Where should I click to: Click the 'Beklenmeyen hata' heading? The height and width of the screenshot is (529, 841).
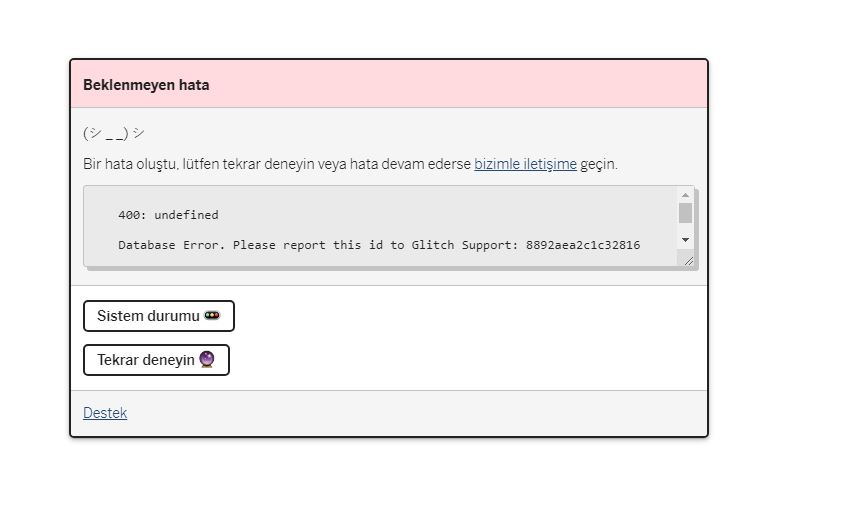tap(146, 85)
